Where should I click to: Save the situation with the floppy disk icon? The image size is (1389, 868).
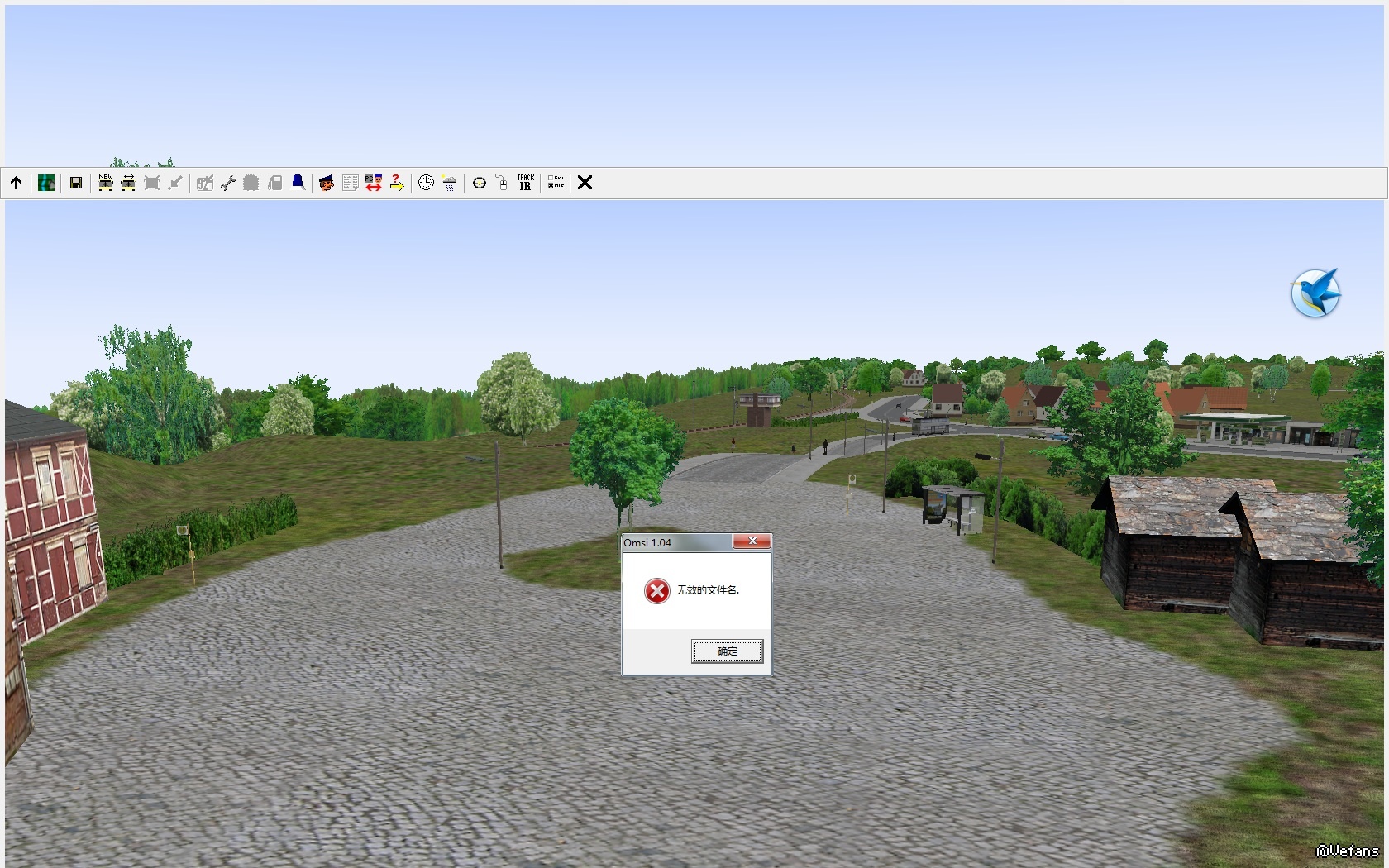coord(76,183)
